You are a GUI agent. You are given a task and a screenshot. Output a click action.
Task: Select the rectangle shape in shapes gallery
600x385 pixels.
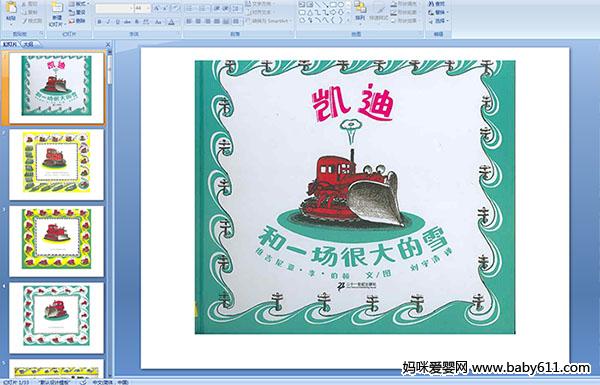[333, 5]
